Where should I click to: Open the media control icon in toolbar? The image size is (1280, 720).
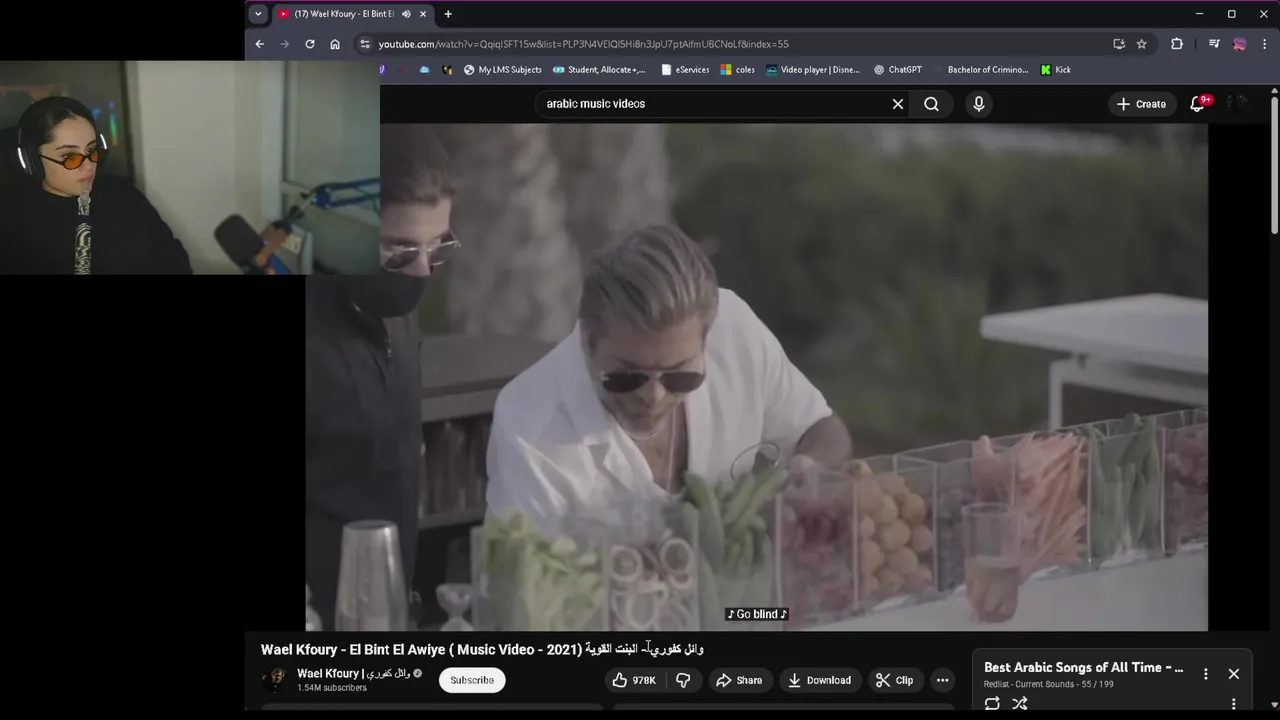[x=1214, y=44]
